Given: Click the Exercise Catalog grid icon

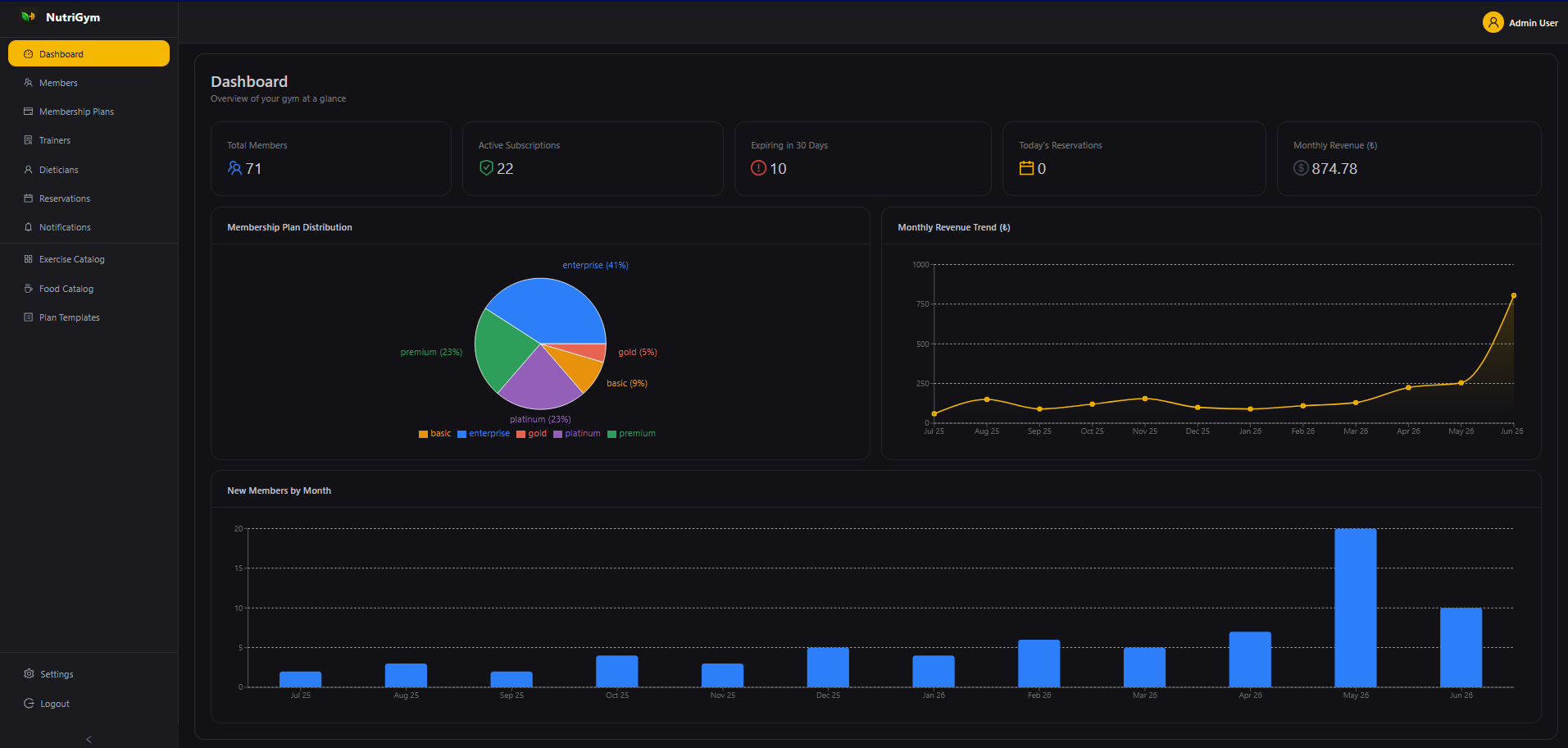Looking at the screenshot, I should pos(29,259).
